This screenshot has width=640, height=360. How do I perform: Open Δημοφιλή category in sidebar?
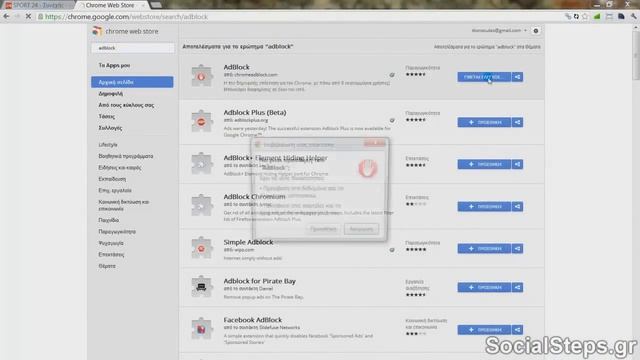111,93
